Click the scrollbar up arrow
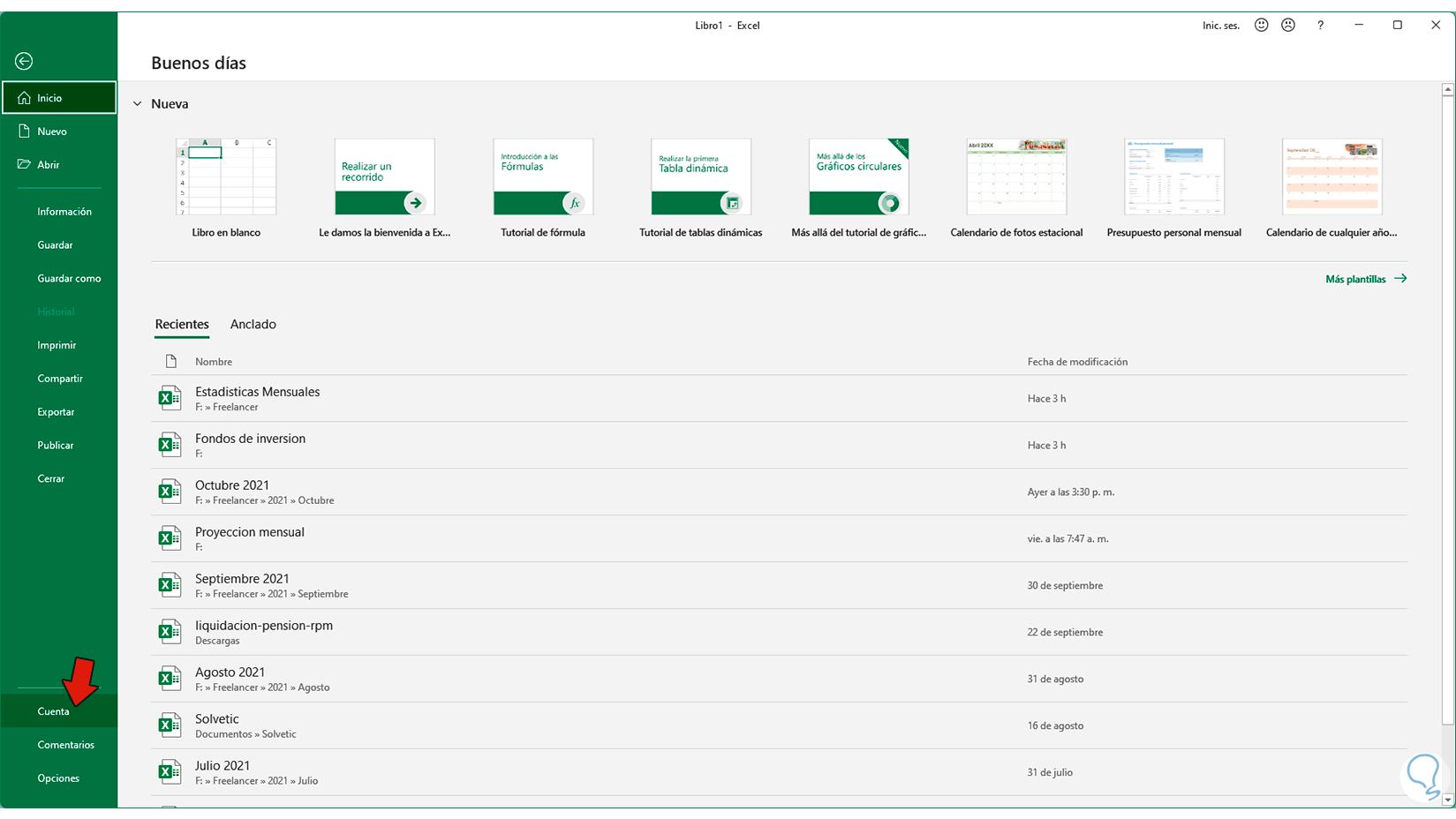 (x=1448, y=89)
